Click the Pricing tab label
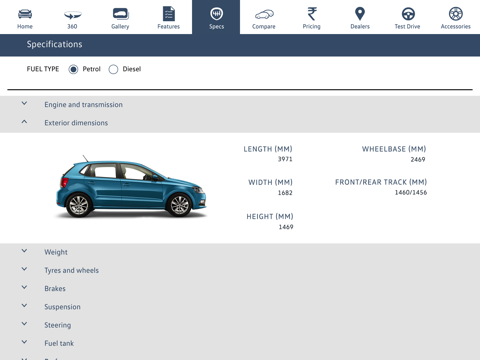Image resolution: width=480 pixels, height=360 pixels. [312, 27]
